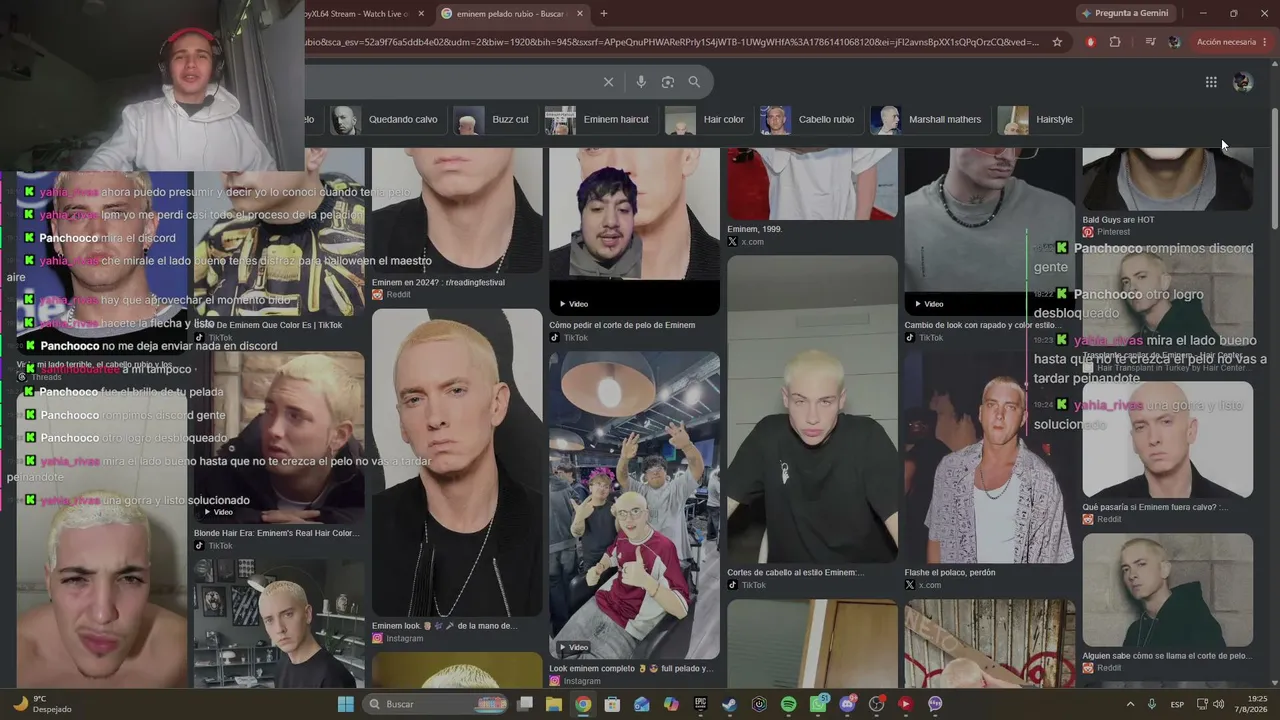Open the Chrome profile avatar in toolbar
The height and width of the screenshot is (720, 1280).
[1174, 42]
